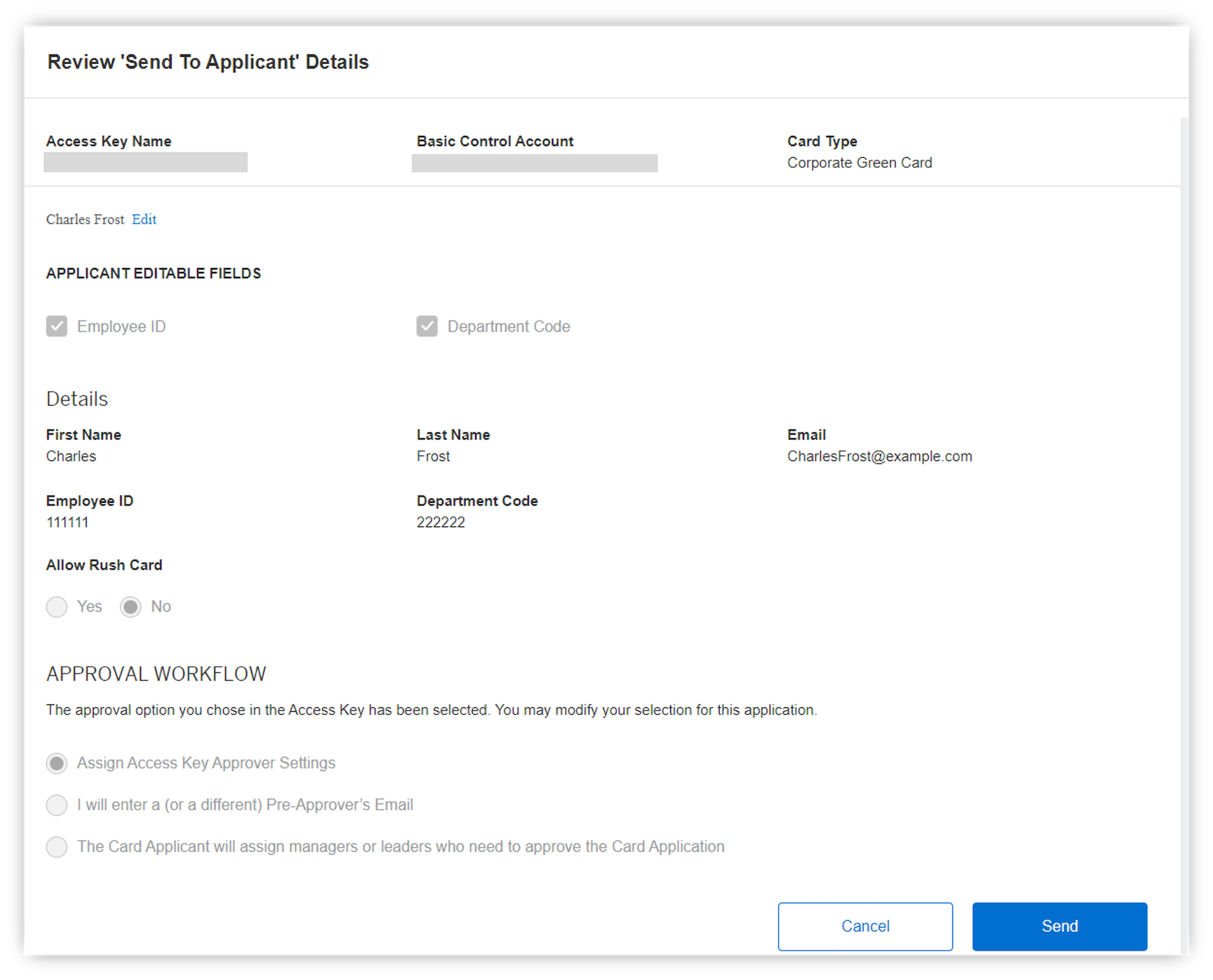Click the Send button

[1059, 926]
